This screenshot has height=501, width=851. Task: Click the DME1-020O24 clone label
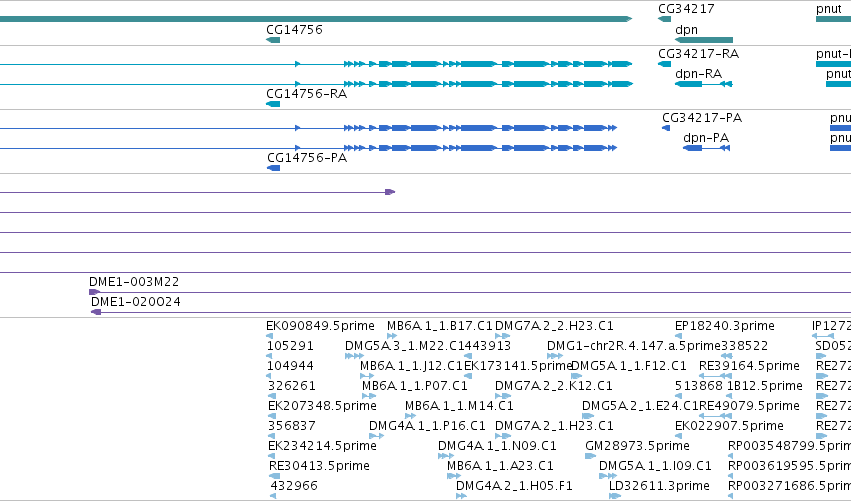136,302
